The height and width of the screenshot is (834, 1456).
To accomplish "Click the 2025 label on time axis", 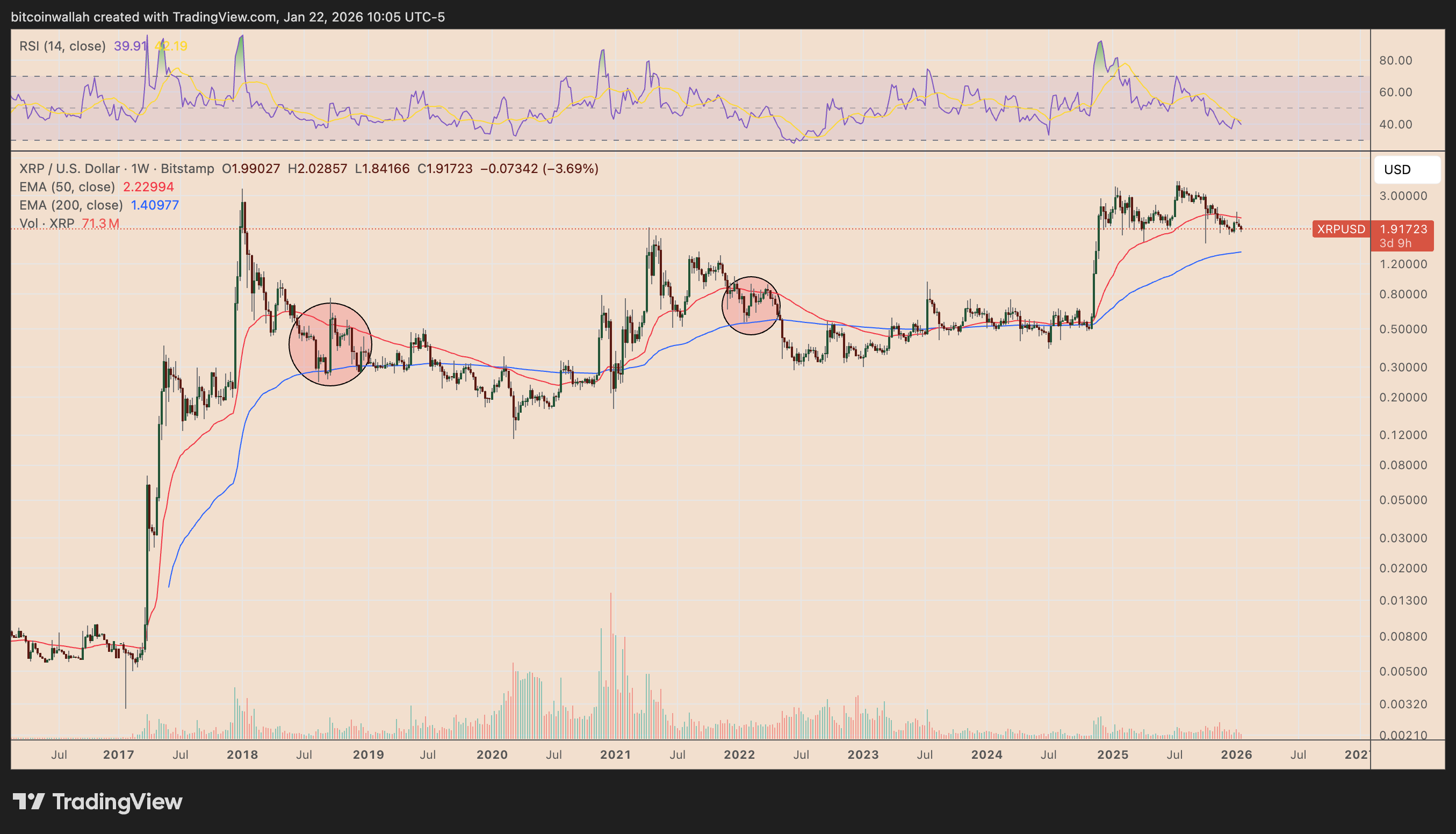I will pyautogui.click(x=1113, y=754).
